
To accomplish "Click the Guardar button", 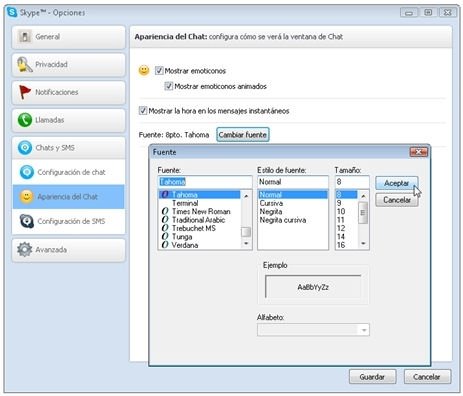I will pyautogui.click(x=372, y=377).
